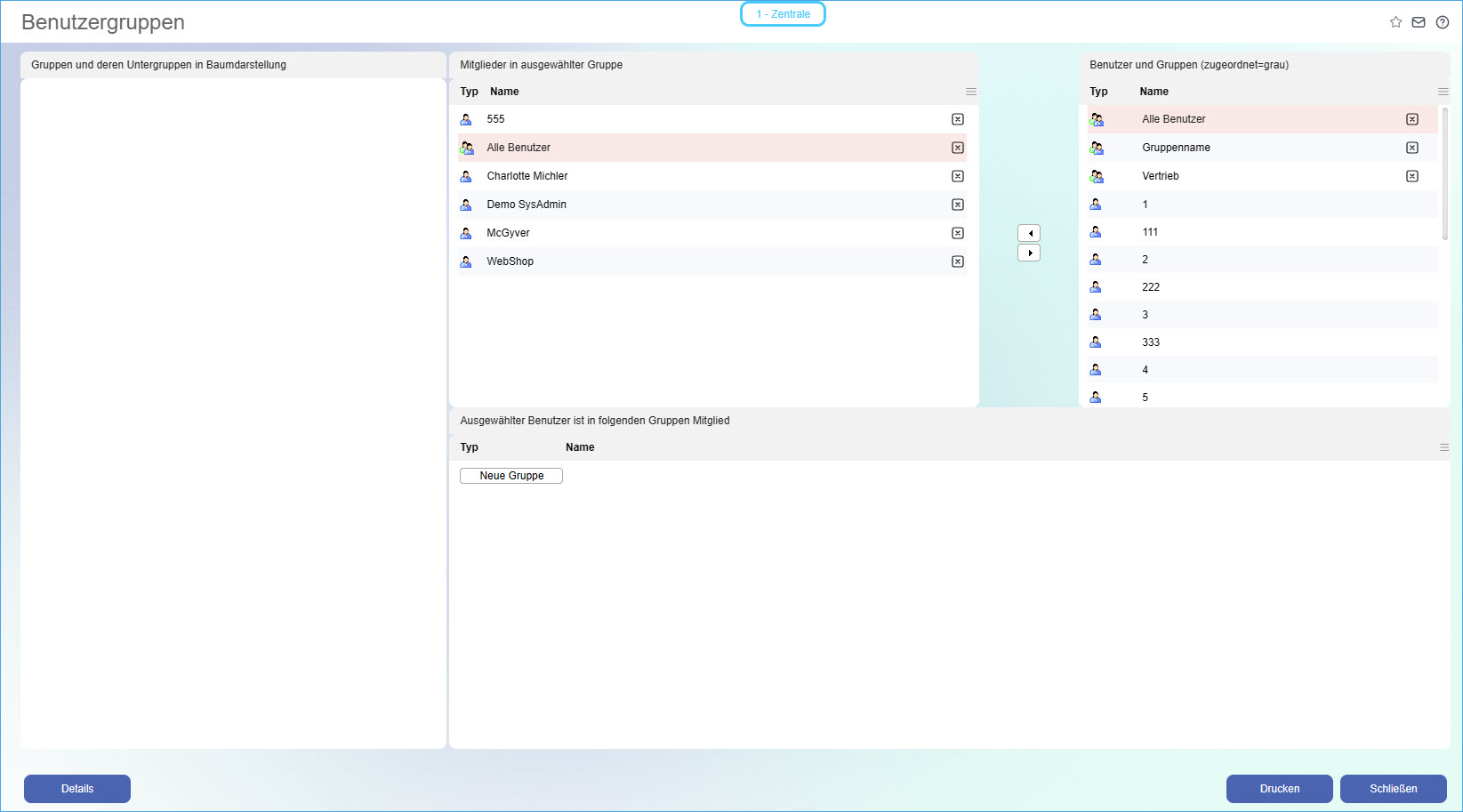
Task: Click the right arrow remove button
Action: [1029, 253]
